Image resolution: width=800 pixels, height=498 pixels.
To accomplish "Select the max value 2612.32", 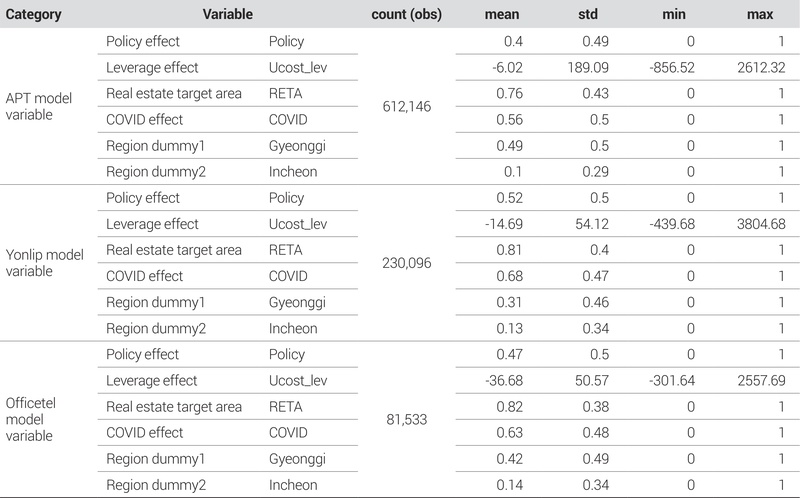I will click(758, 68).
